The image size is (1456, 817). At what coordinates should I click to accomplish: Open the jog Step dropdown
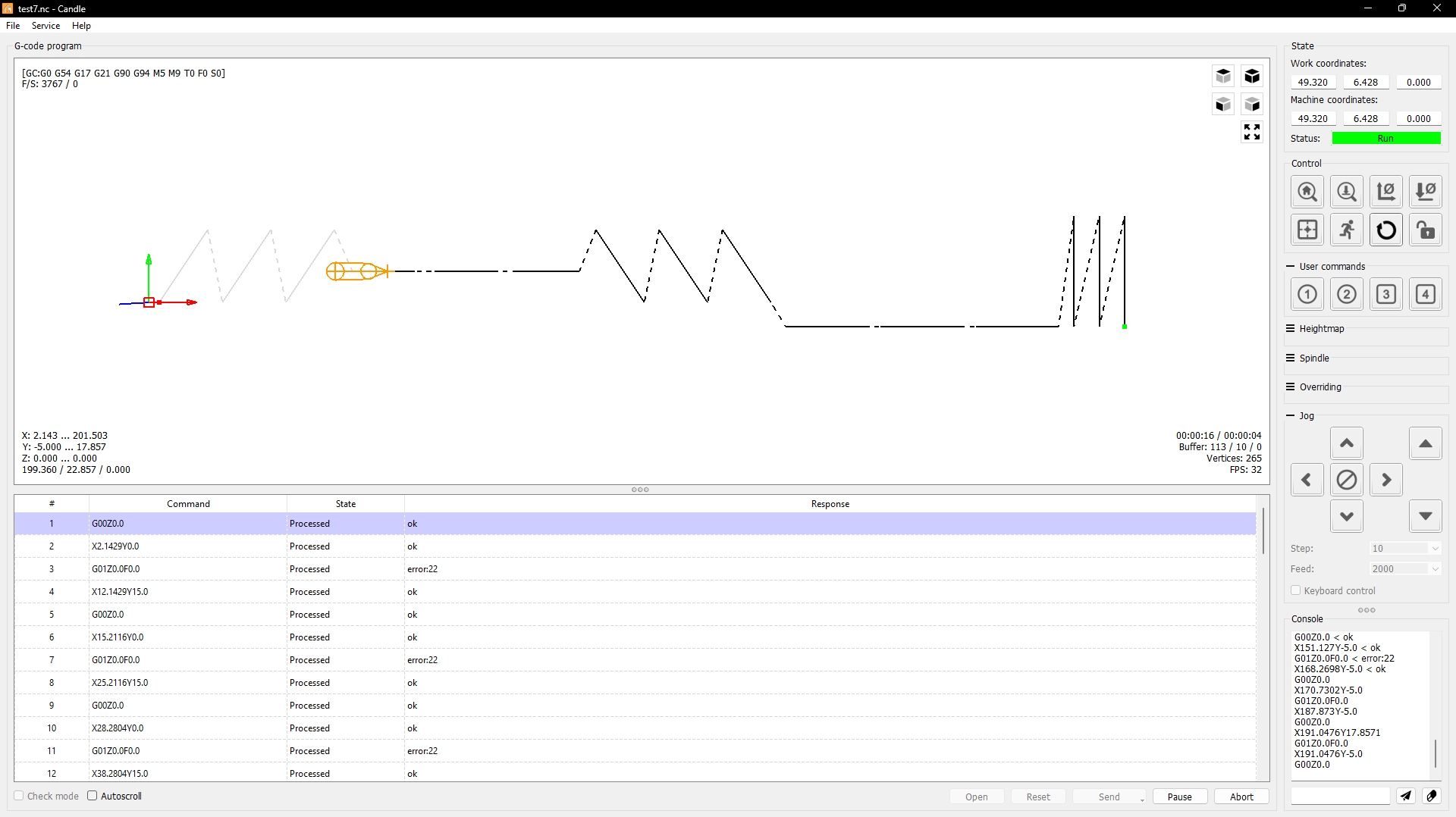click(x=1404, y=548)
